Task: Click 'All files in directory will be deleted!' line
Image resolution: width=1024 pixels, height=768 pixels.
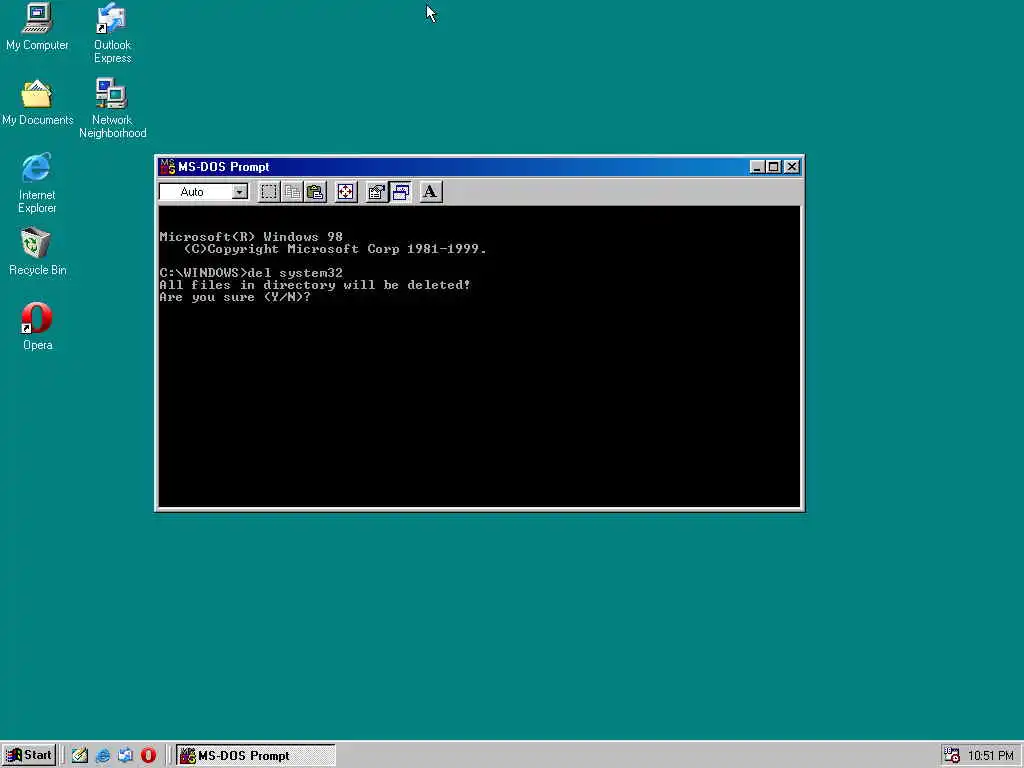Action: (x=315, y=285)
